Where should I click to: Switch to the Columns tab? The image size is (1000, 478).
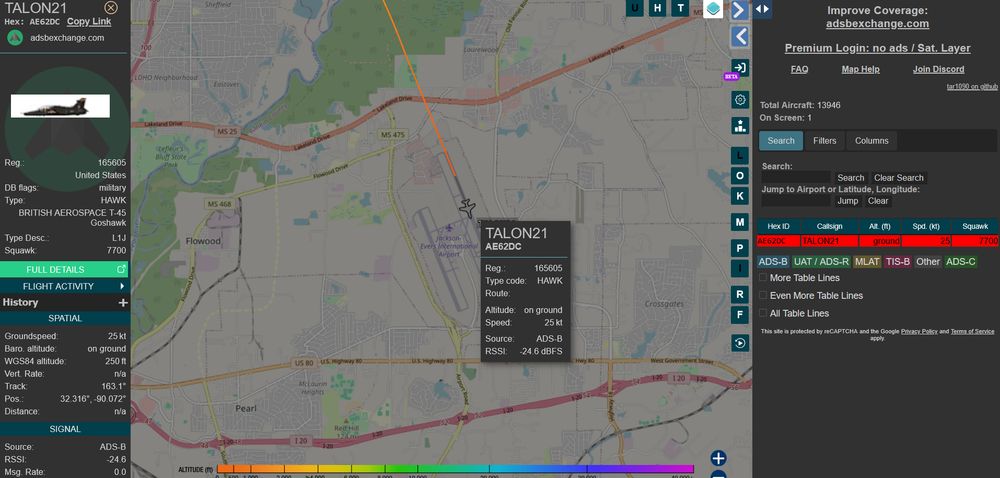872,141
